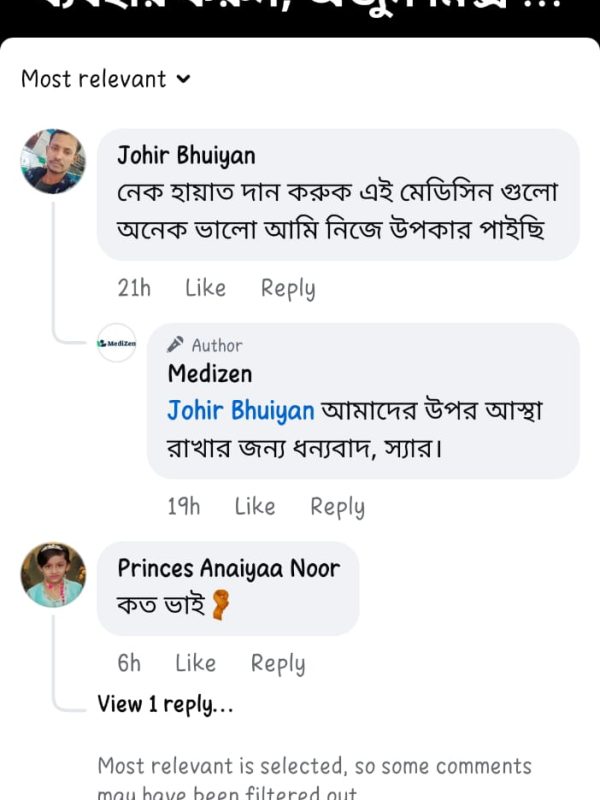Viewport: 600px width, 800px height.
Task: Like the Medizen author reply
Action: click(255, 507)
